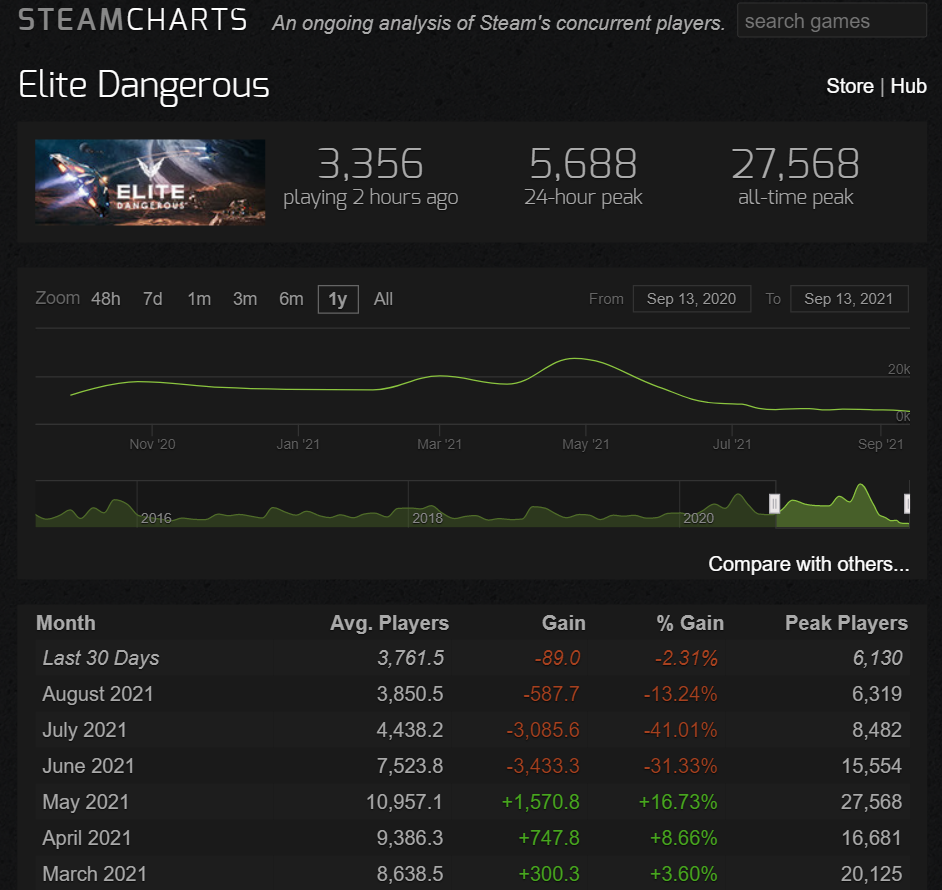Set chart zoom to 3m
Screen dimensions: 942x890
[x=245, y=299]
